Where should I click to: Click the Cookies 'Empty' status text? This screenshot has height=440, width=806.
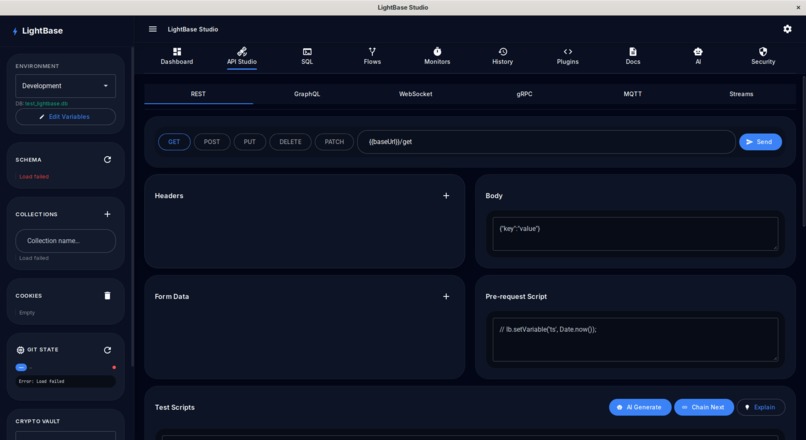point(27,313)
